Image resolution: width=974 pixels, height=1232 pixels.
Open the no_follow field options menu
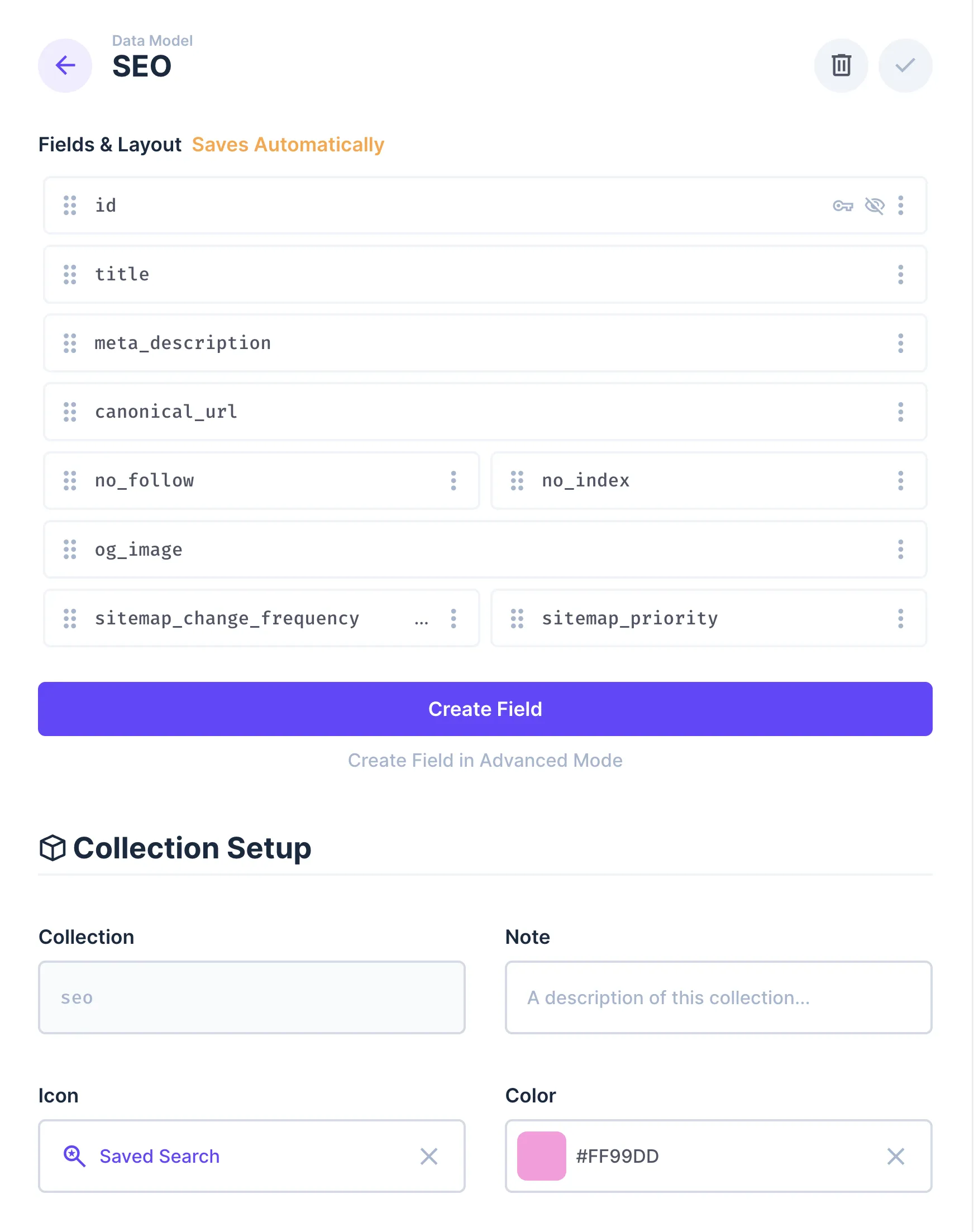pyautogui.click(x=453, y=481)
